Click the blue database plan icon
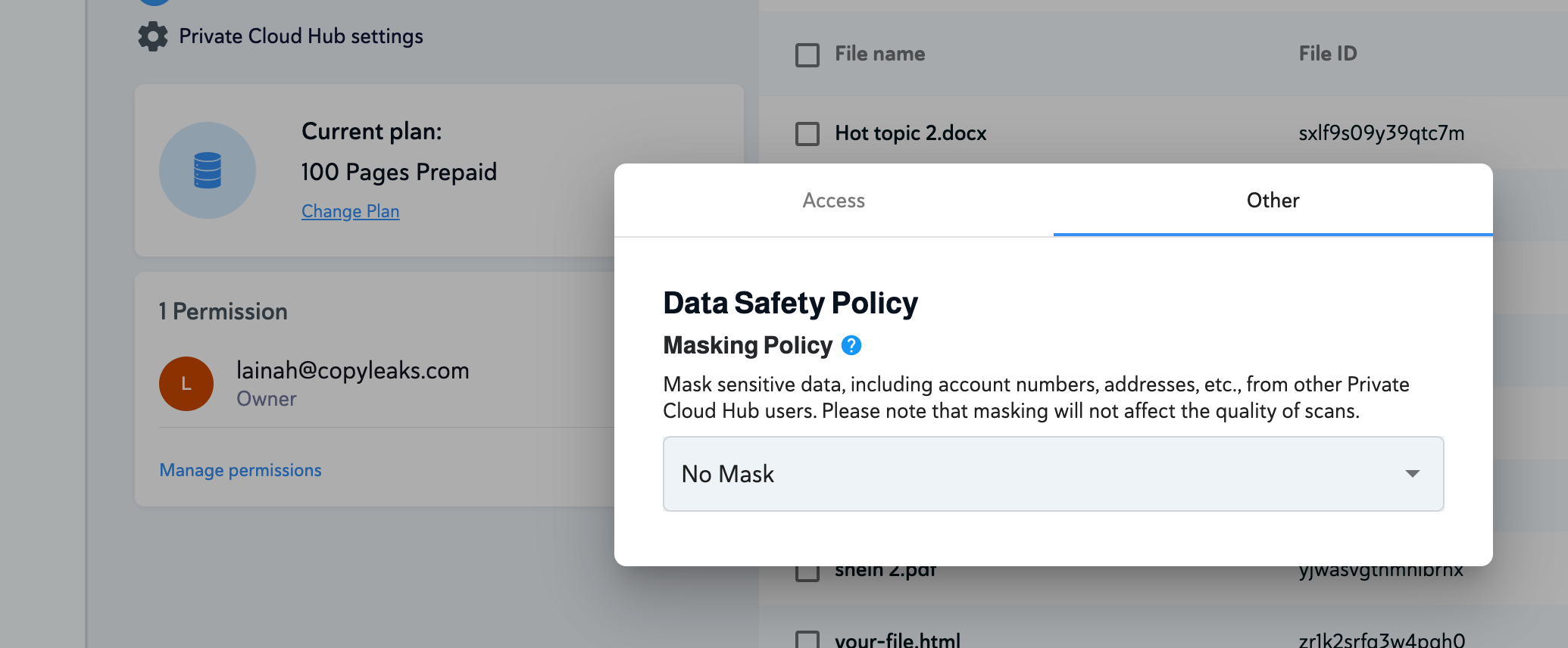This screenshot has height=648, width=1568. 208,170
